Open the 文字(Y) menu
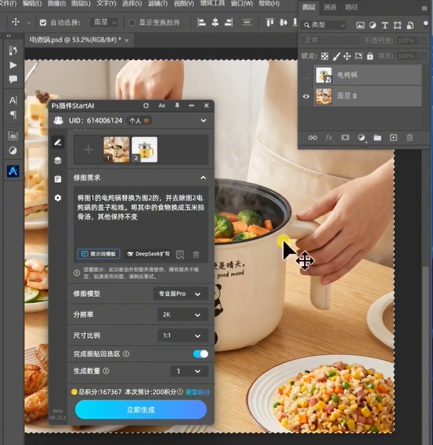Viewport: 433px width, 445px height. (107, 3)
